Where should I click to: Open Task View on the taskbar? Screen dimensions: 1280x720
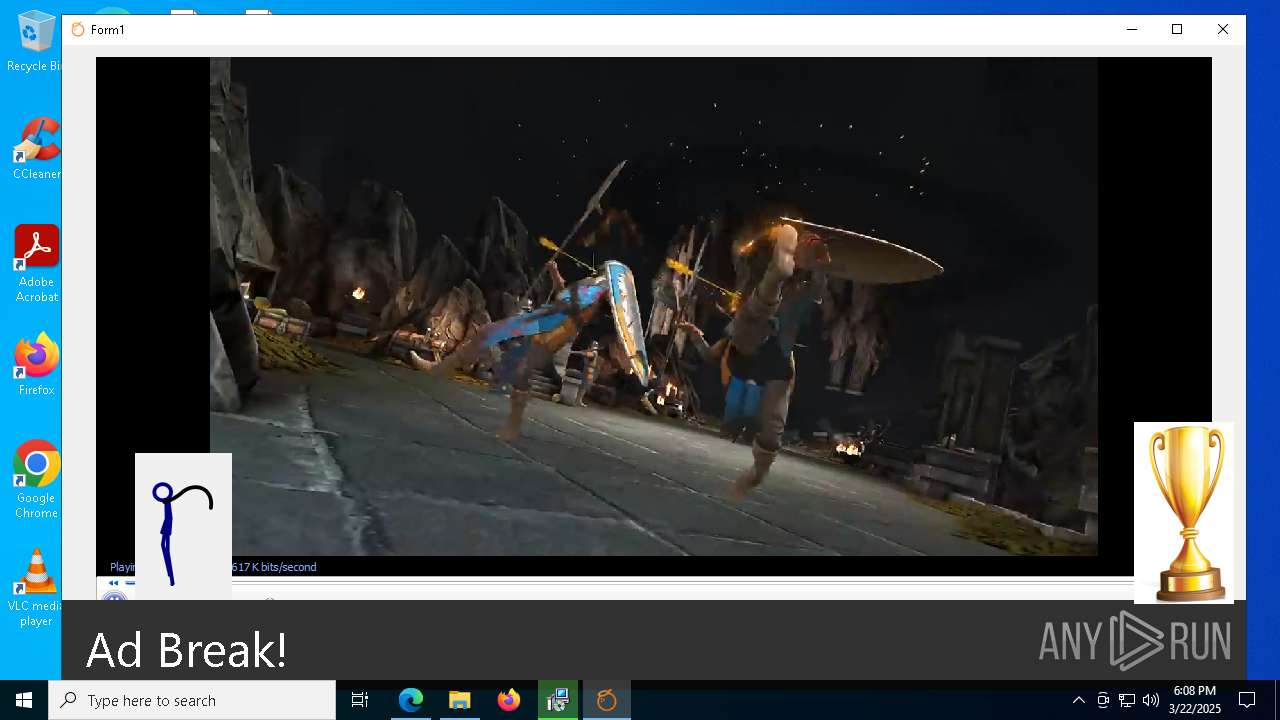[360, 700]
